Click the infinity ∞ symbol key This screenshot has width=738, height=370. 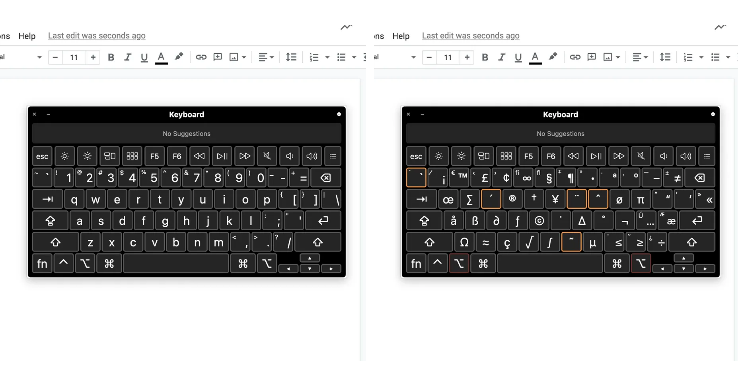coord(524,178)
